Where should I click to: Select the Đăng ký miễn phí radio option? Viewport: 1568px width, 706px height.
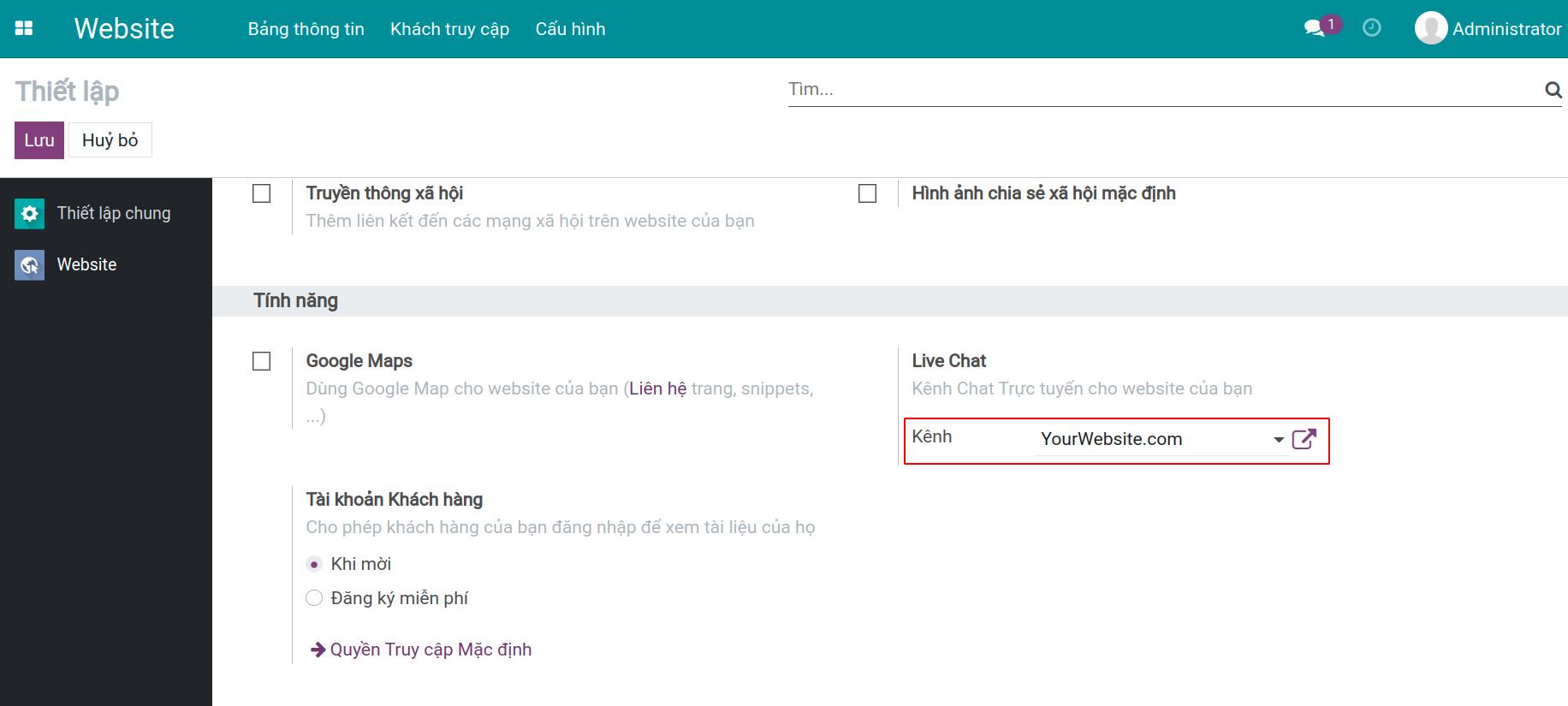pyautogui.click(x=314, y=598)
